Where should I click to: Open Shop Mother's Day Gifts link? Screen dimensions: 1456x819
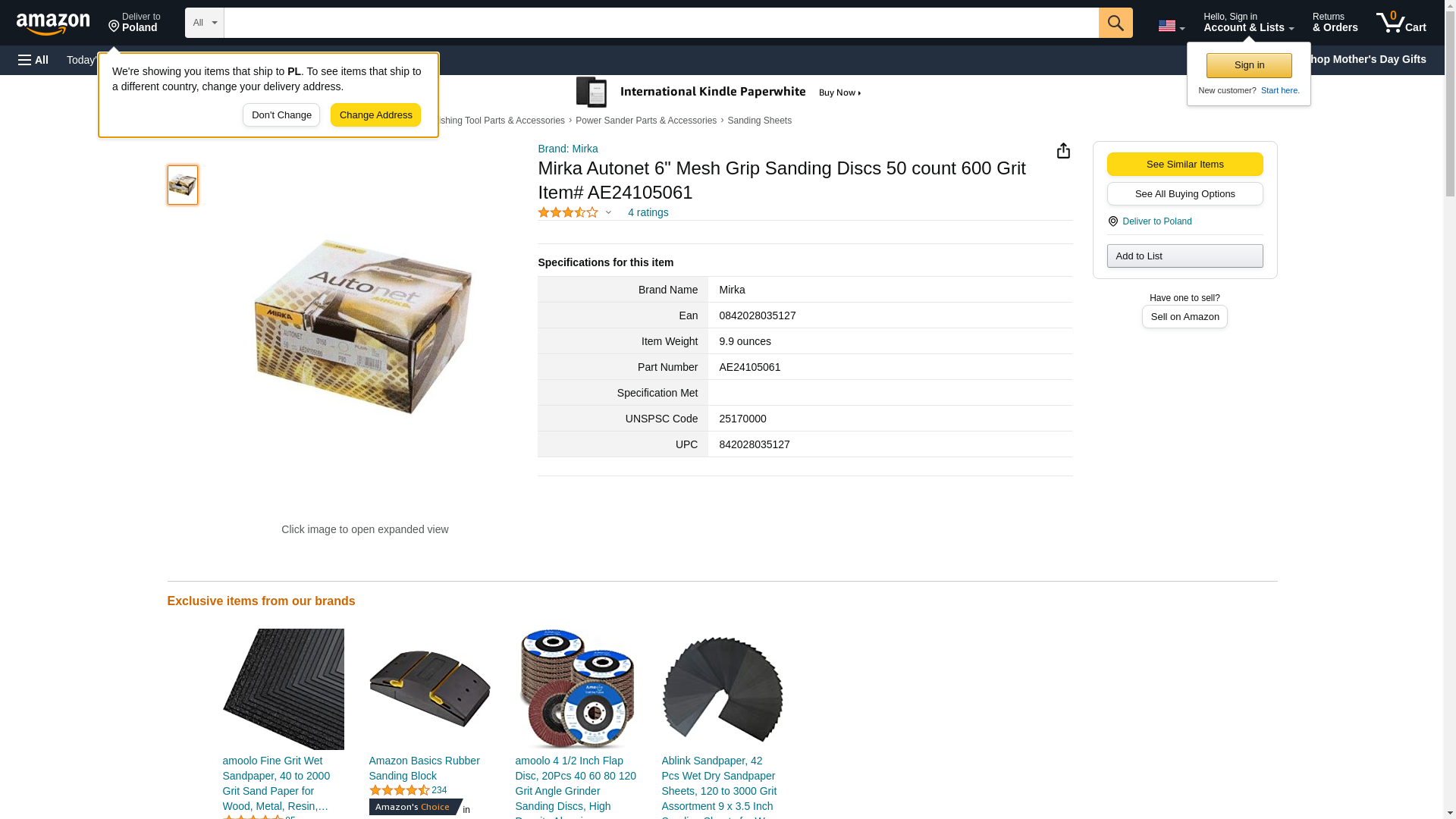(1370, 59)
